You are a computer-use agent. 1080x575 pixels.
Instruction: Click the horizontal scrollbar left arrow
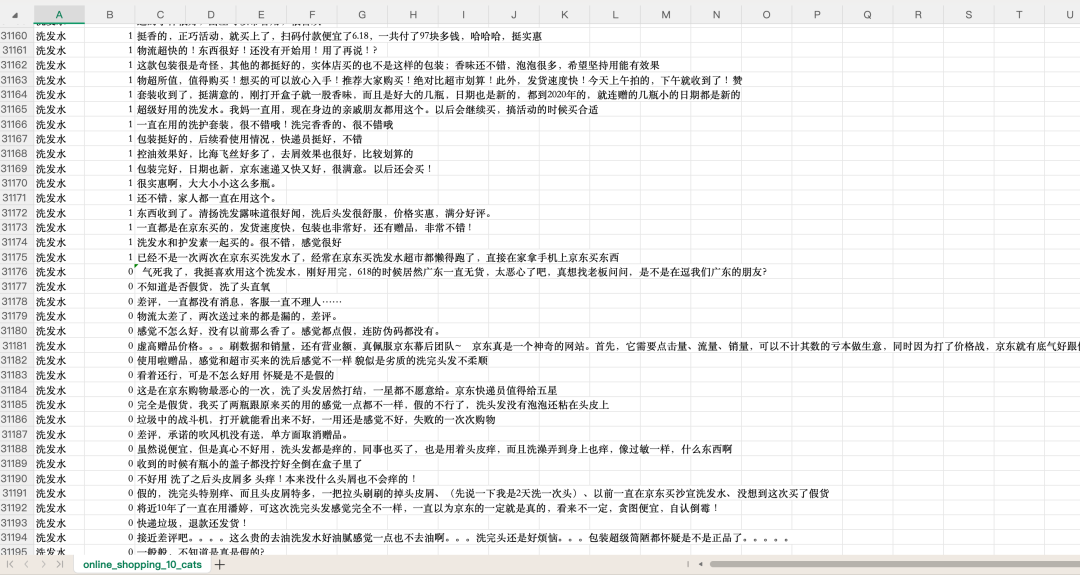(700, 564)
